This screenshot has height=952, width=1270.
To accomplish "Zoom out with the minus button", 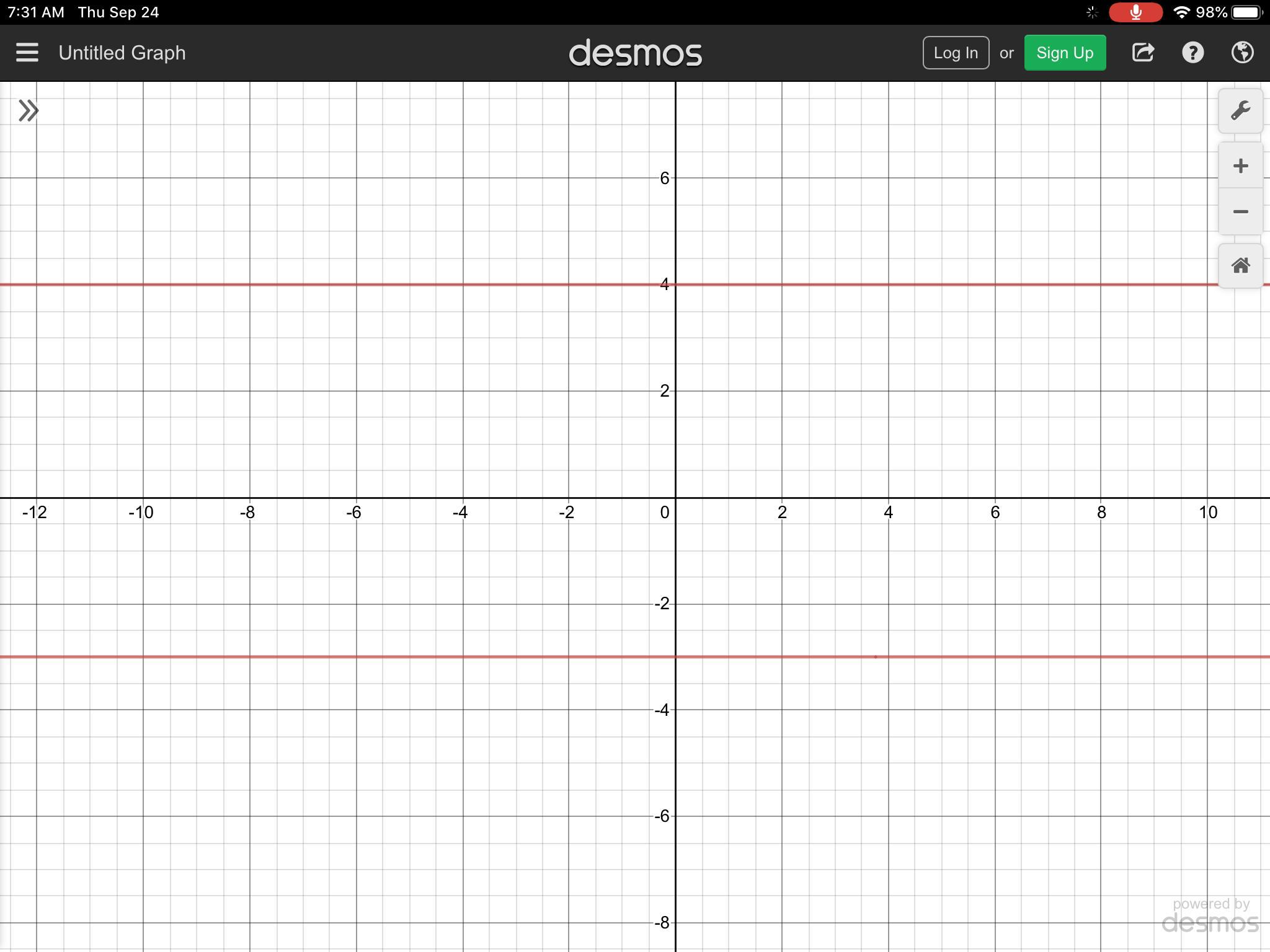I will (1240, 212).
